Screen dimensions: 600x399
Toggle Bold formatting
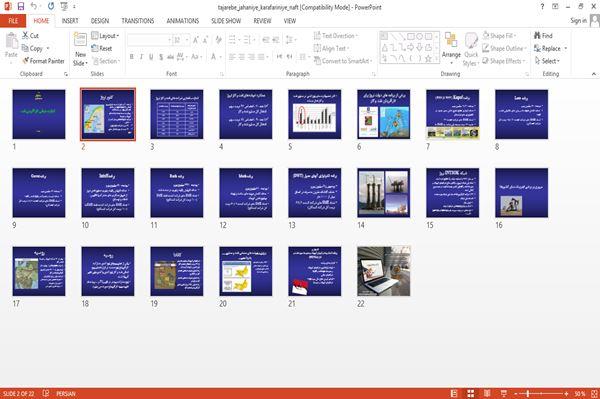[x=132, y=57]
